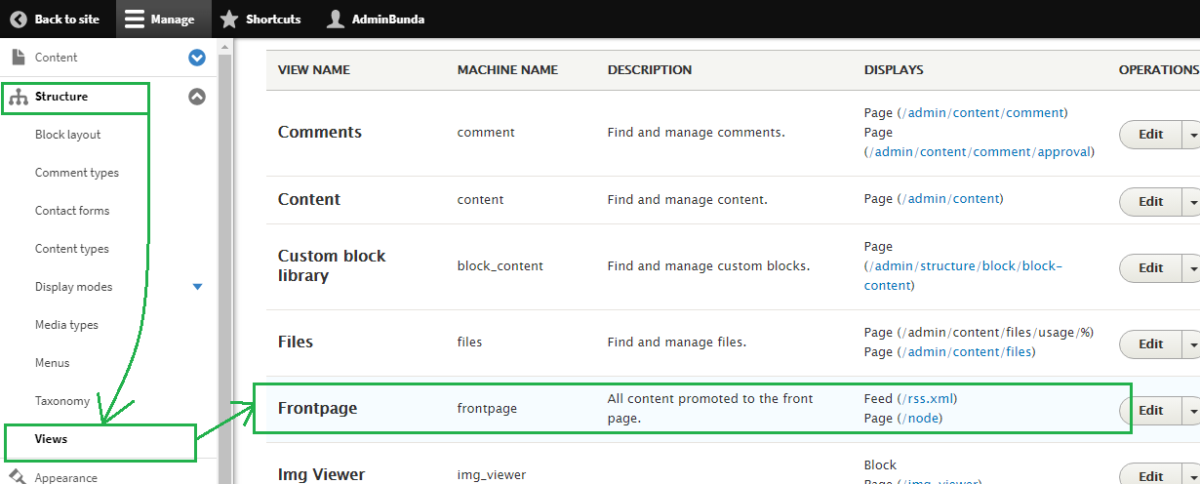Click the AdminBunda user icon
Viewport: 1200px width, 484px height.
336,19
